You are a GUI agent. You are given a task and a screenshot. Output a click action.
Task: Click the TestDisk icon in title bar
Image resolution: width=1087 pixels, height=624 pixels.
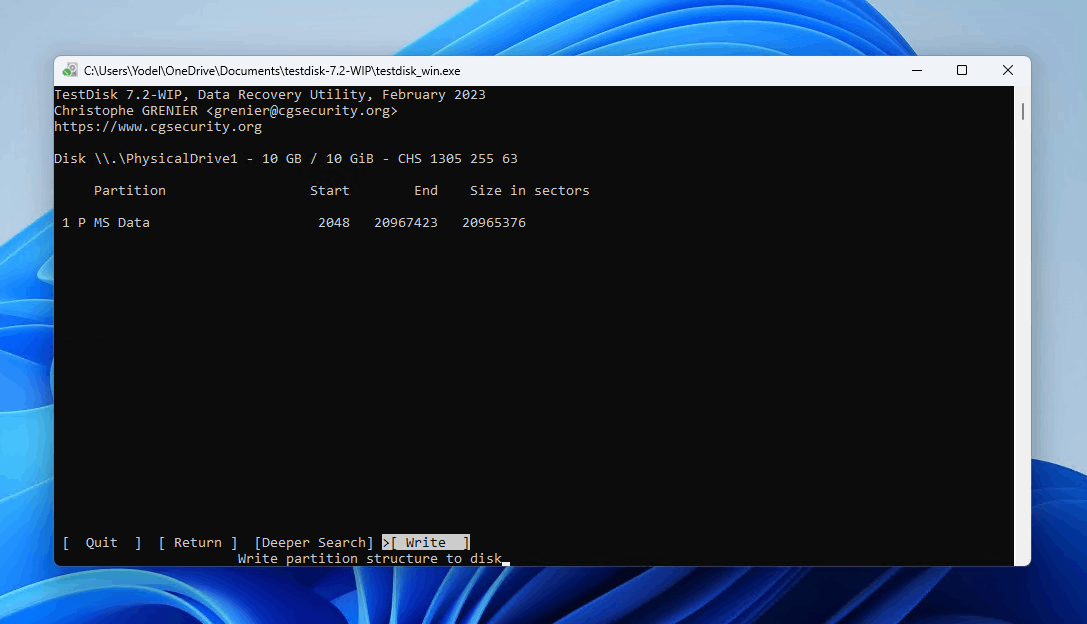69,71
